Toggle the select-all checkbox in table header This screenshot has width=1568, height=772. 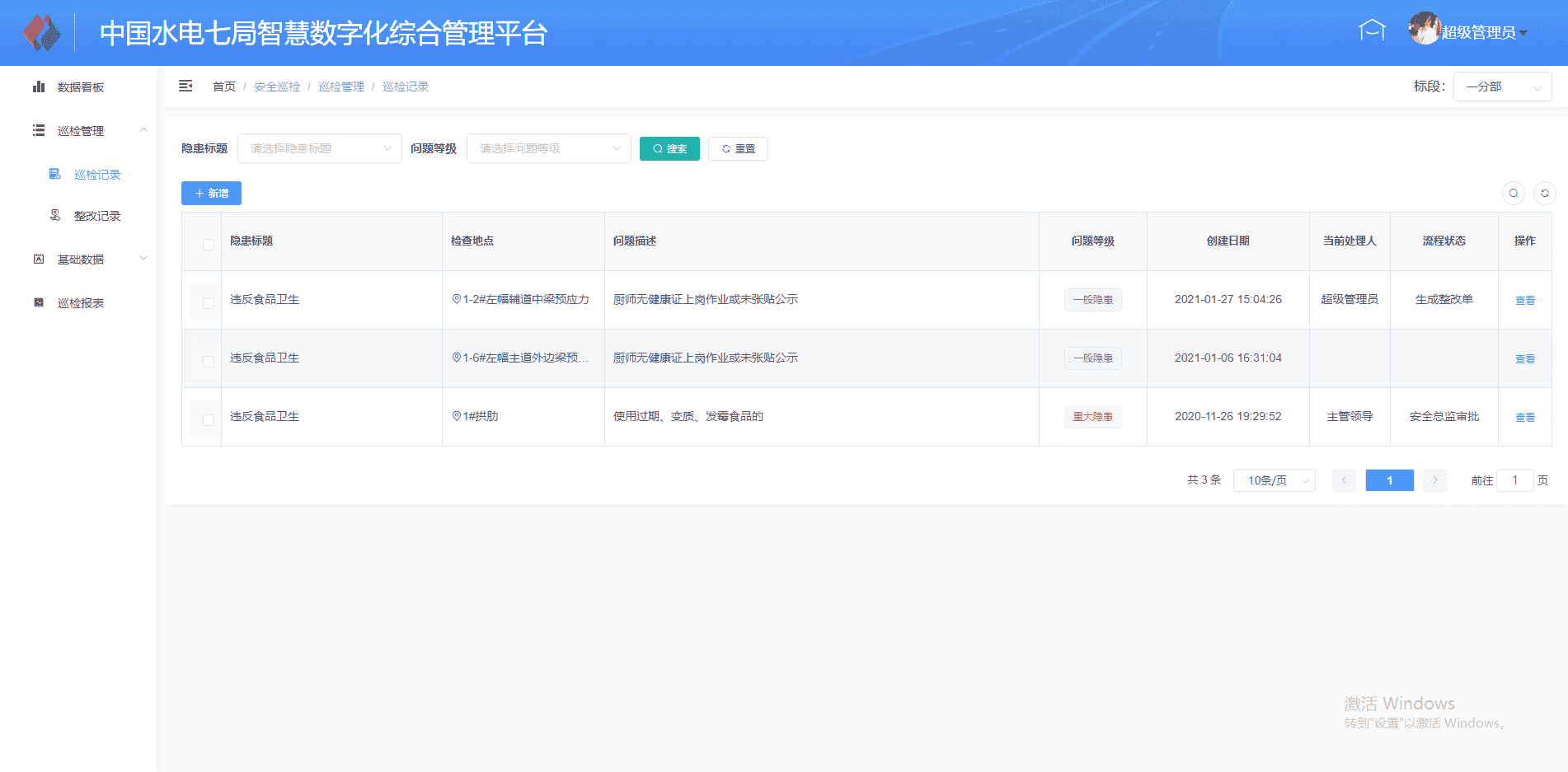coord(208,245)
